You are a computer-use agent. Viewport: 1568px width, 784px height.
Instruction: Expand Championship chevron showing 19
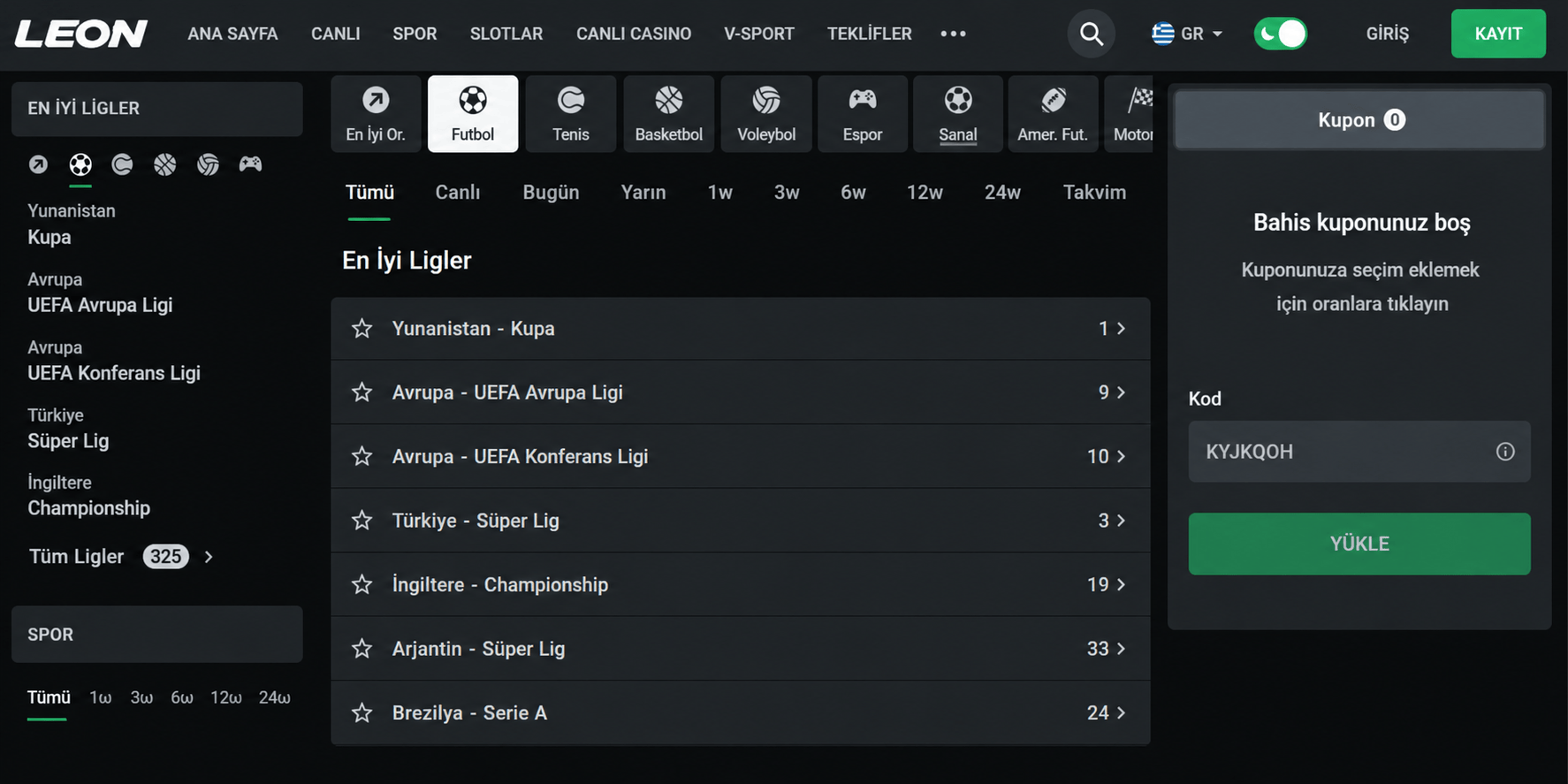1121,584
